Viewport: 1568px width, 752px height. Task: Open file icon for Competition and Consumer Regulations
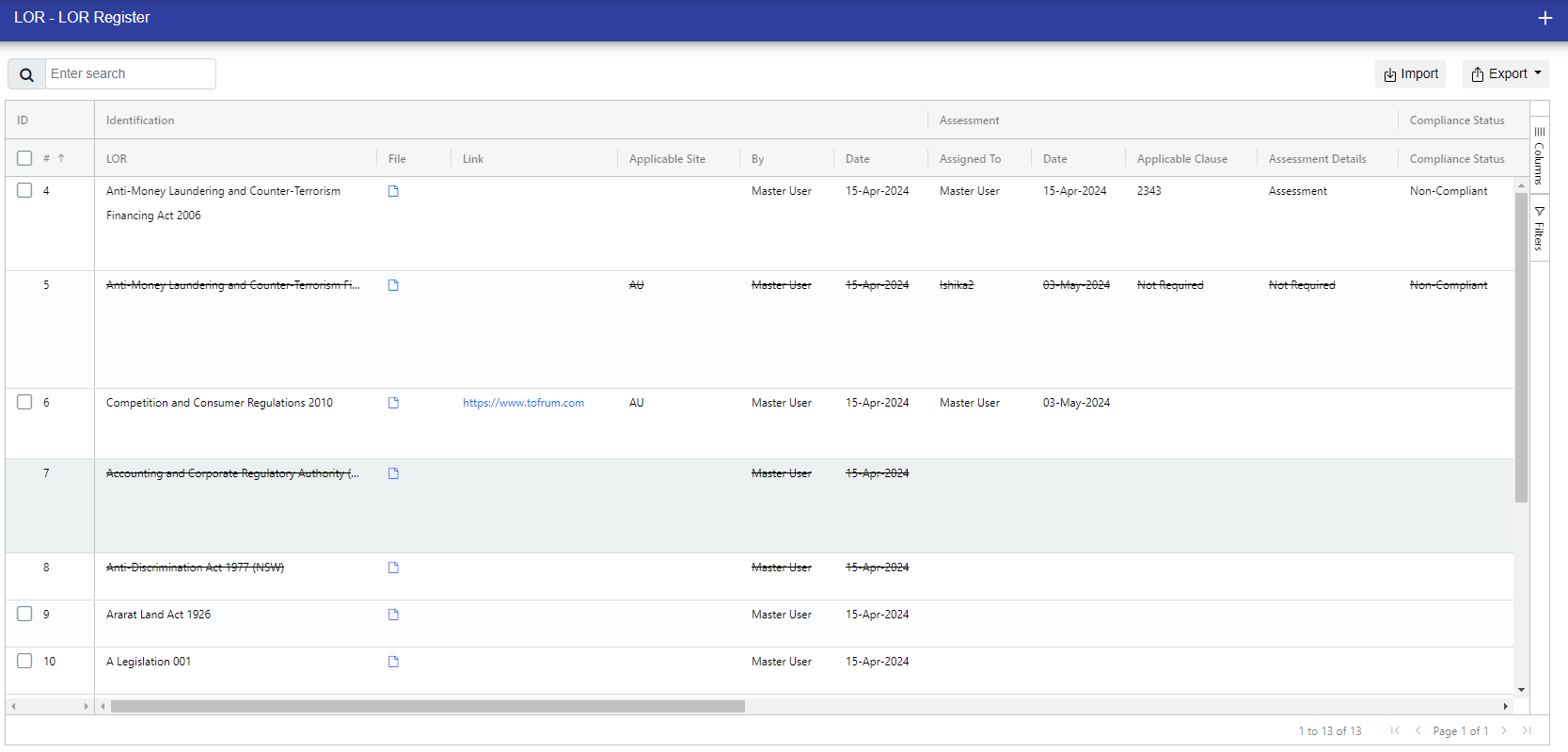(393, 403)
